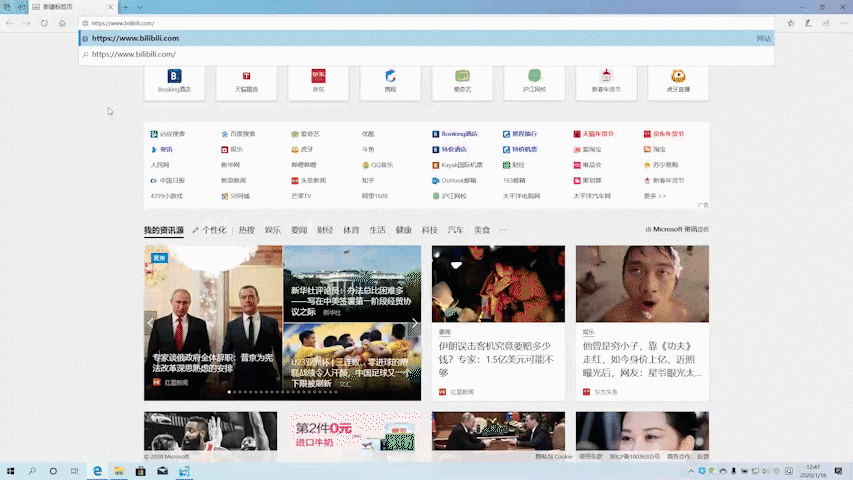This screenshot has width=853, height=480.
Task: Open the 4399小游戏 link
Action: coord(166,196)
